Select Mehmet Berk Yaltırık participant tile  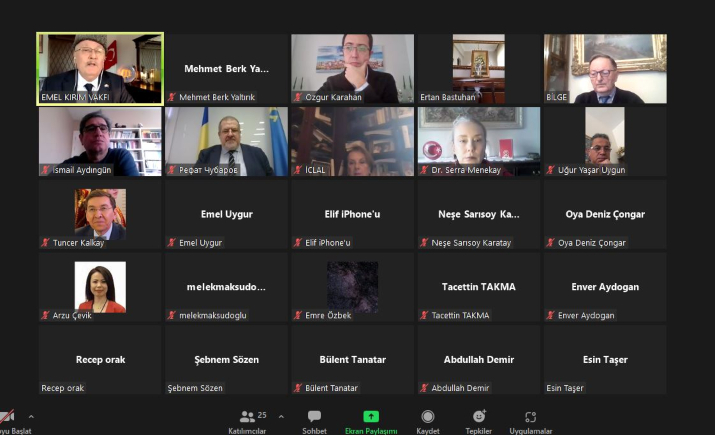coord(226,68)
